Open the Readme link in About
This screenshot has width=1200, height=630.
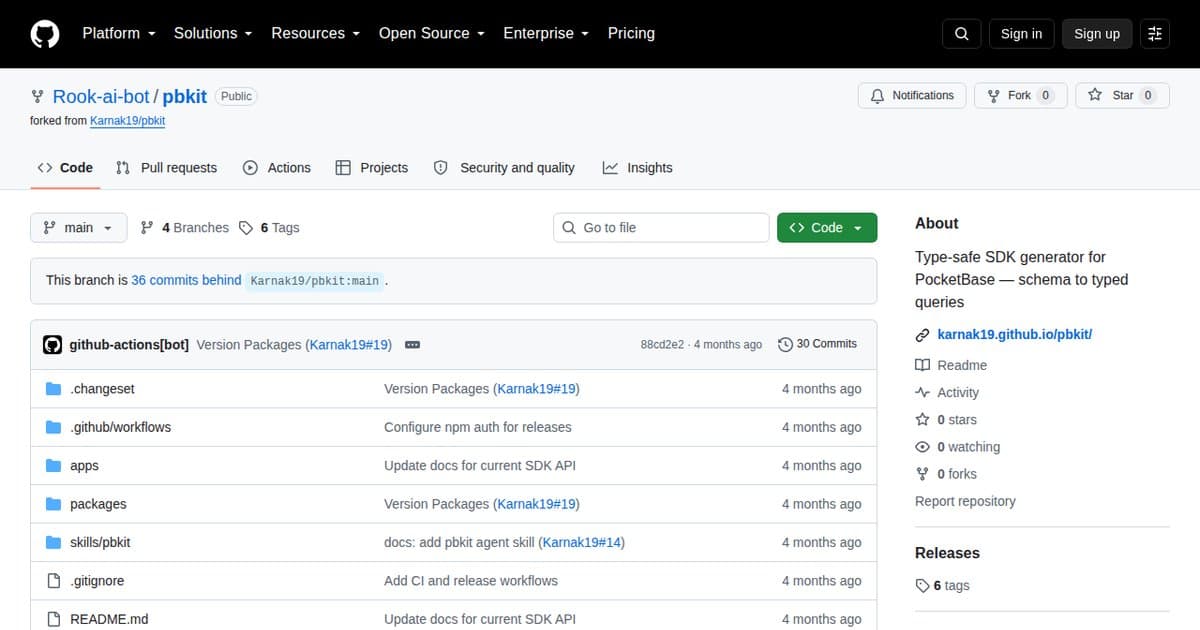(951, 366)
